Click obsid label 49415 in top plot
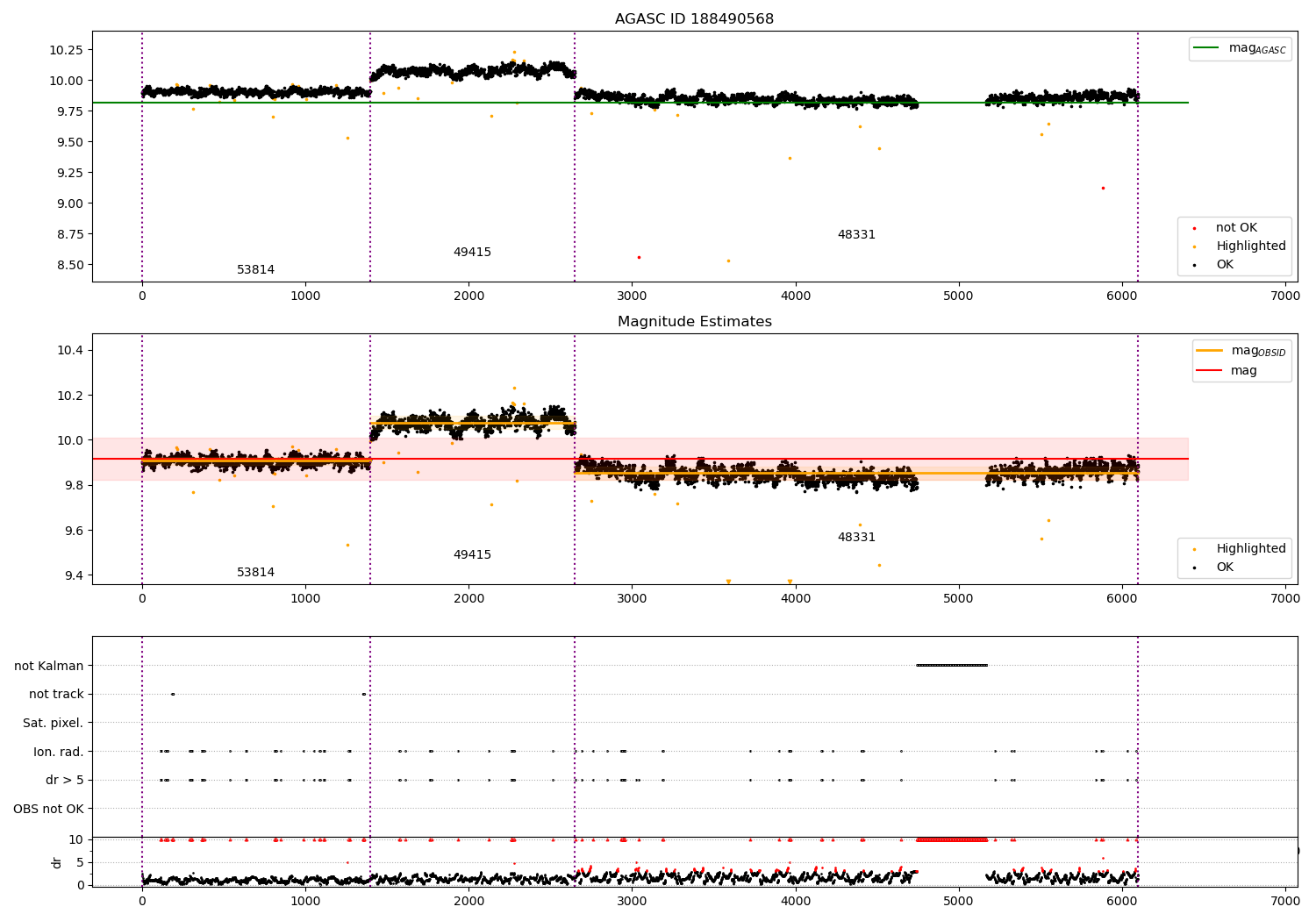The width and height of the screenshot is (1316, 921). click(472, 253)
